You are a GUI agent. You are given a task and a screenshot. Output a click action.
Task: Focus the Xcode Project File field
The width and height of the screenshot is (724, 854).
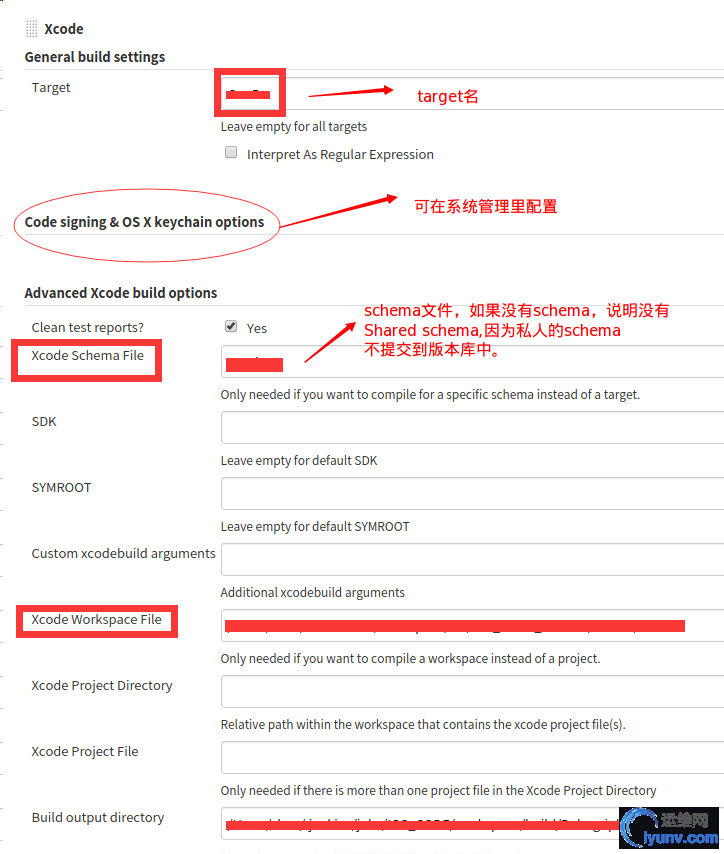pos(472,757)
